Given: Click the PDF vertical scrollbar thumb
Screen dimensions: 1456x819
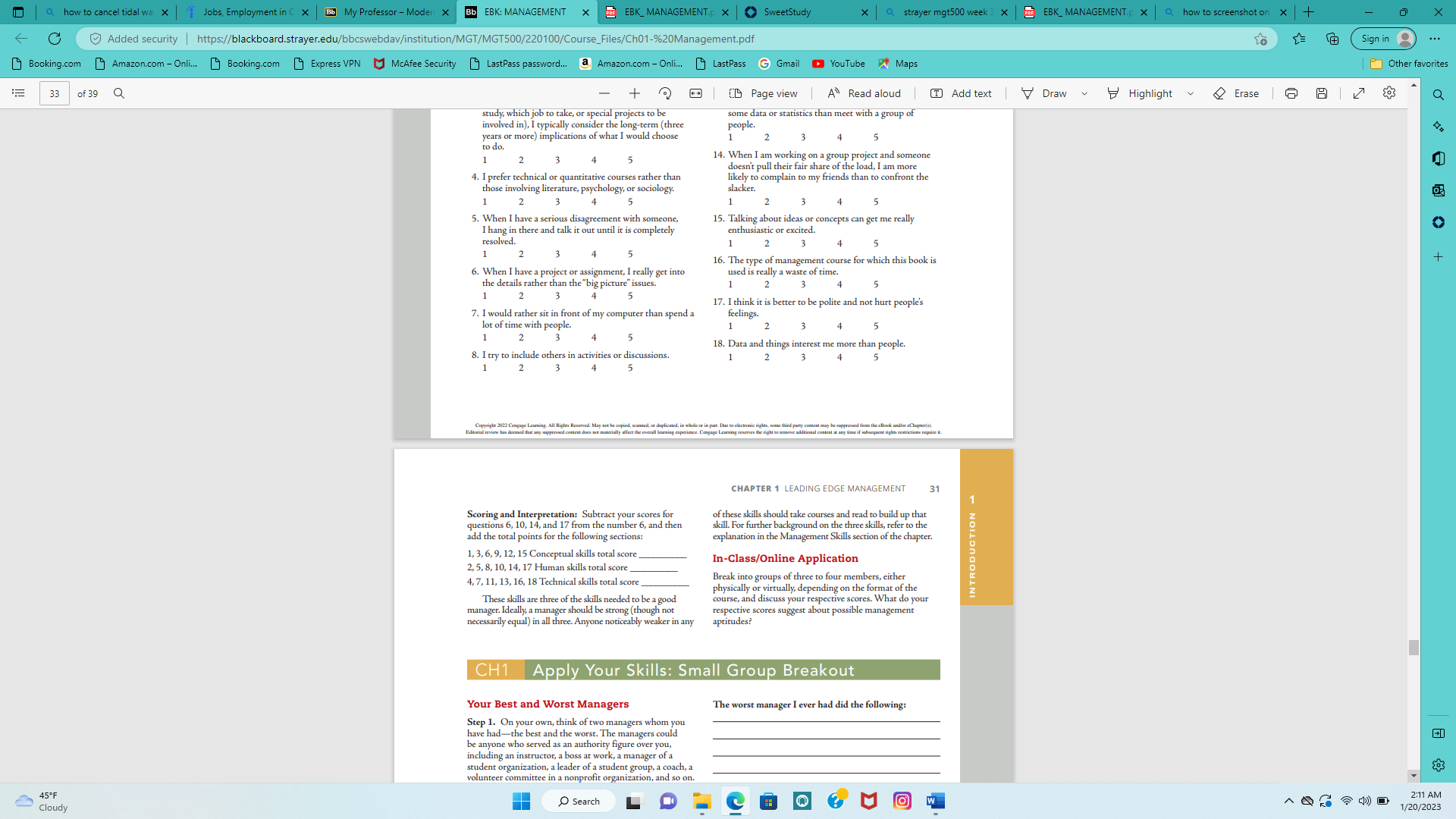Looking at the screenshot, I should (1414, 648).
